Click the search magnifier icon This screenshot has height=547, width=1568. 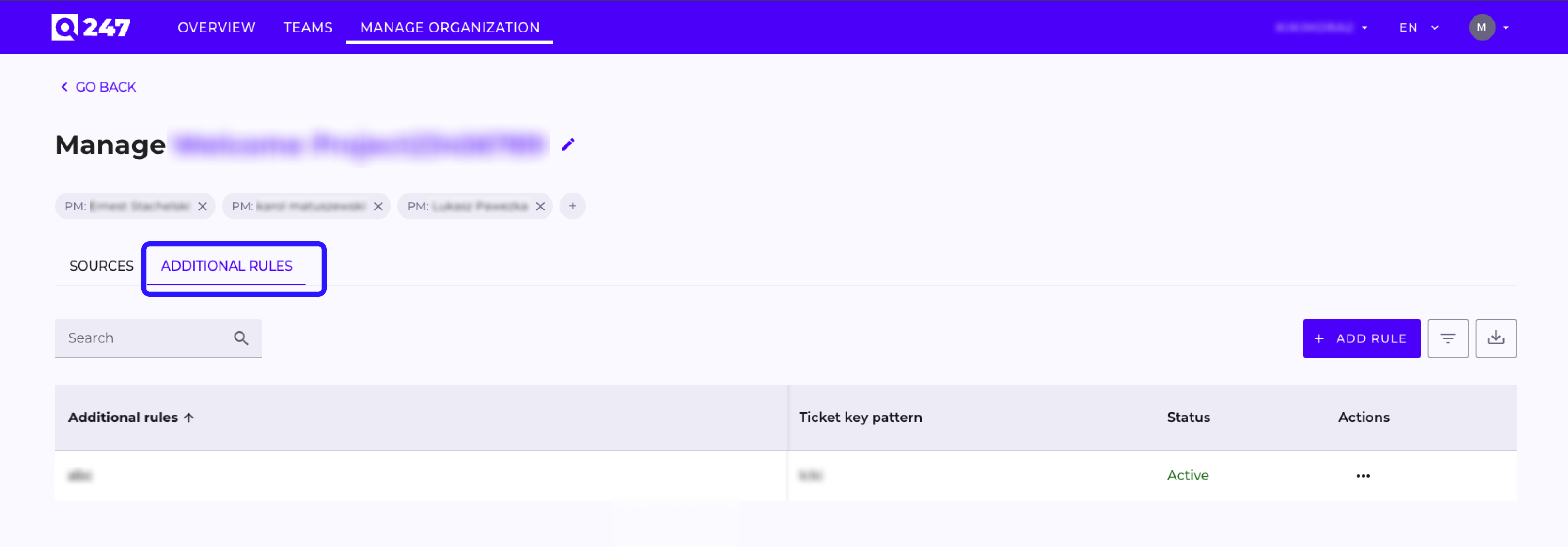click(x=241, y=338)
